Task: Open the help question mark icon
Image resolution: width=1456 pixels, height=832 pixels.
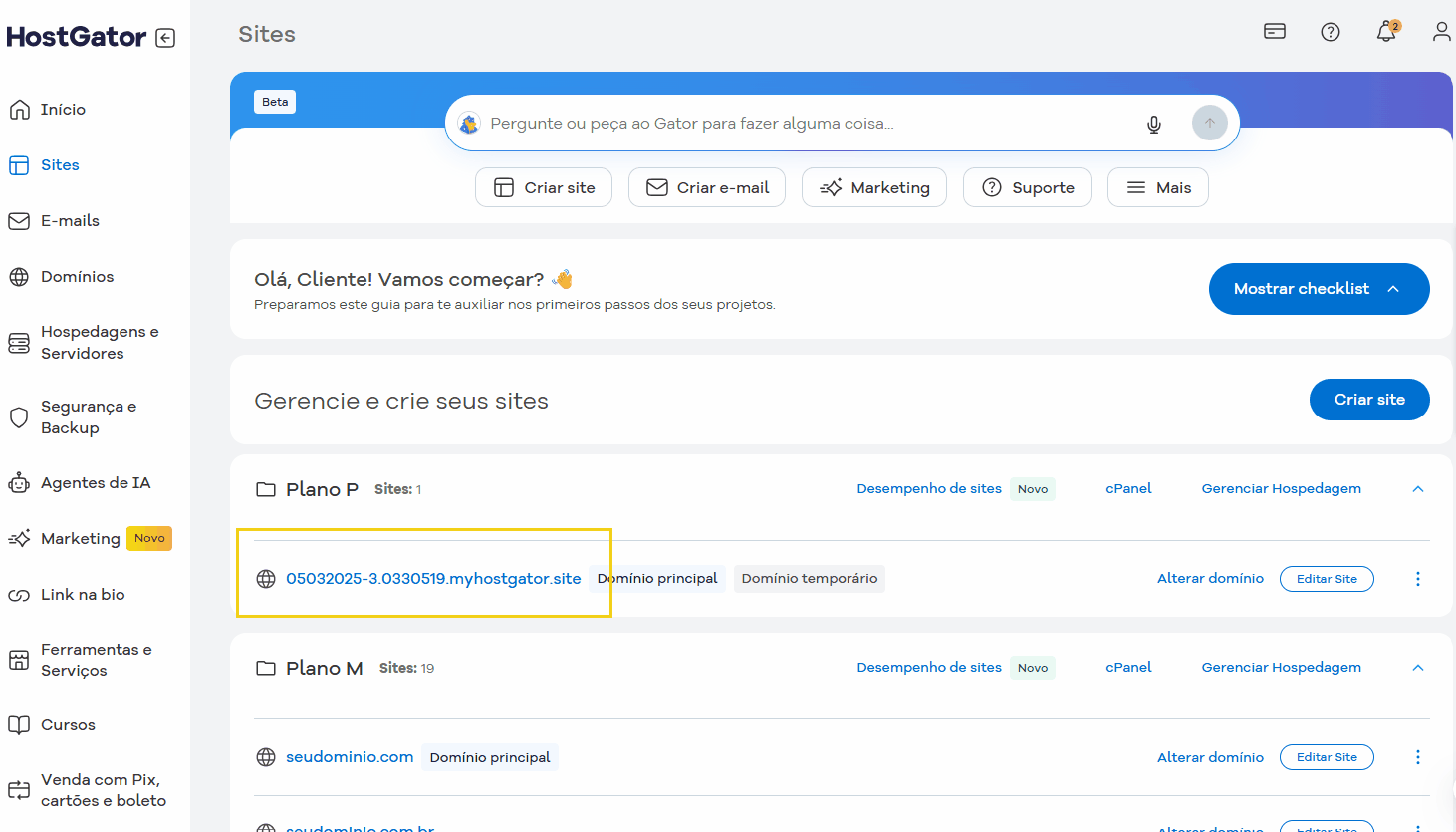Action: coord(1331,32)
